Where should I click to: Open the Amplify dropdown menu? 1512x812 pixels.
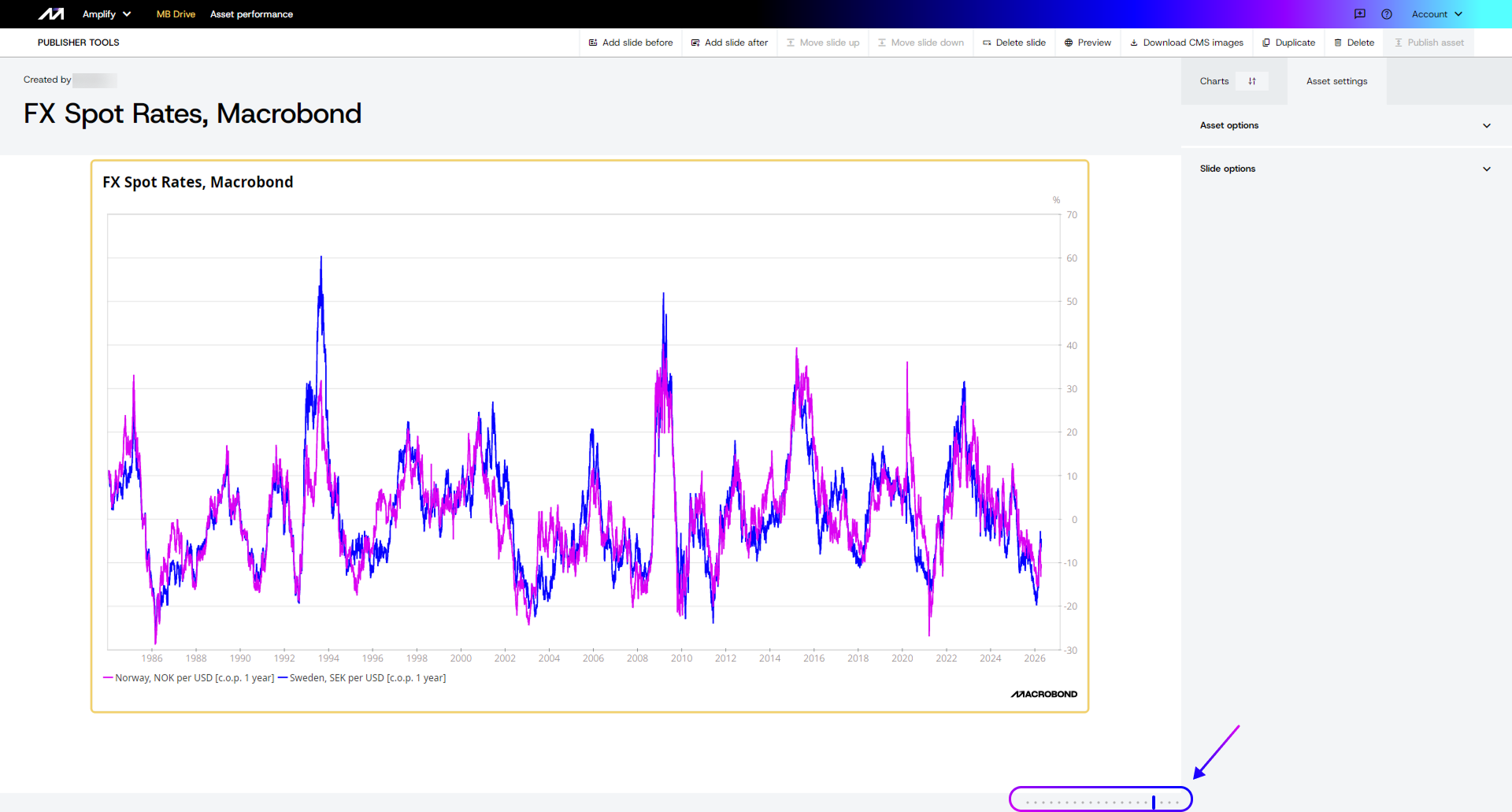[106, 14]
